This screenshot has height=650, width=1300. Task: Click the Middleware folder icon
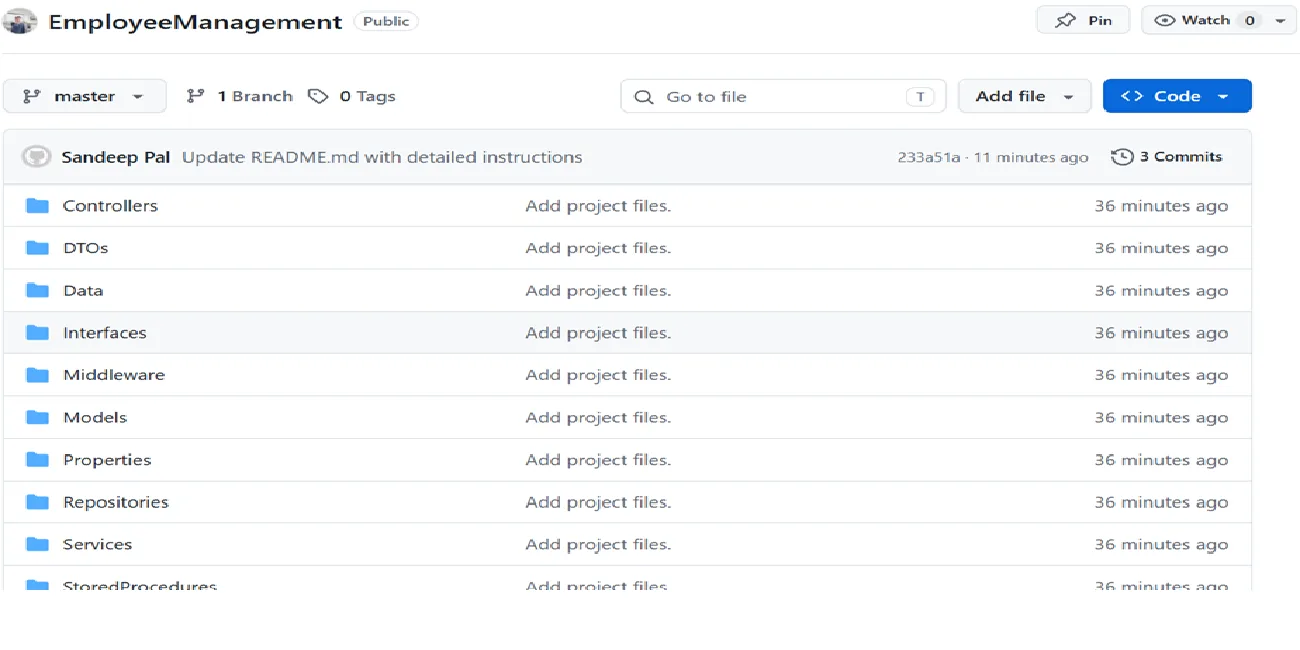coord(38,375)
